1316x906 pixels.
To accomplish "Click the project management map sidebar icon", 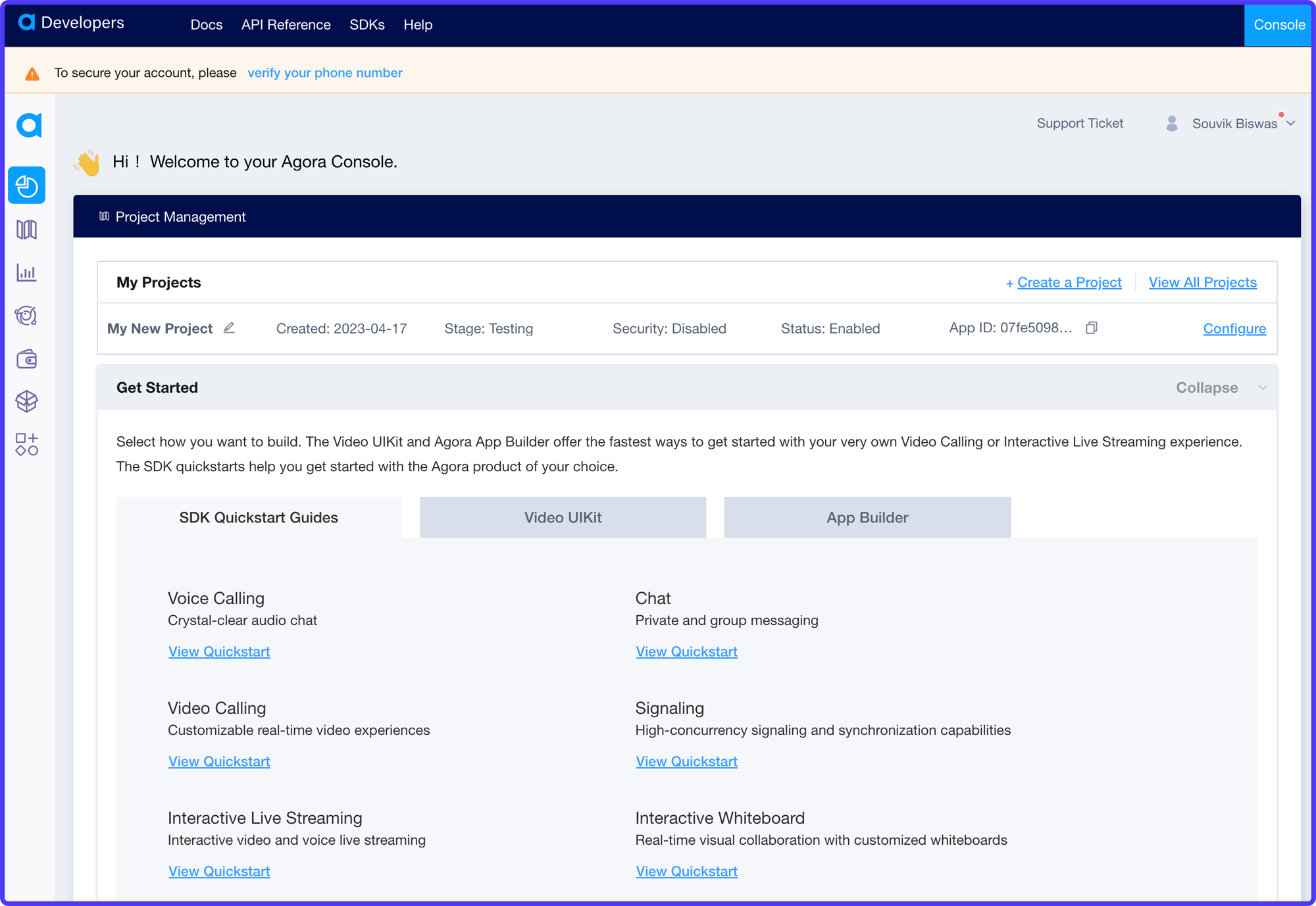I will click(27, 230).
